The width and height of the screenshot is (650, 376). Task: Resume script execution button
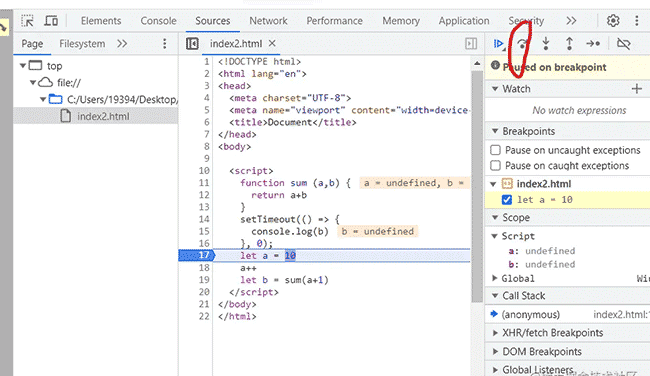coord(499,44)
